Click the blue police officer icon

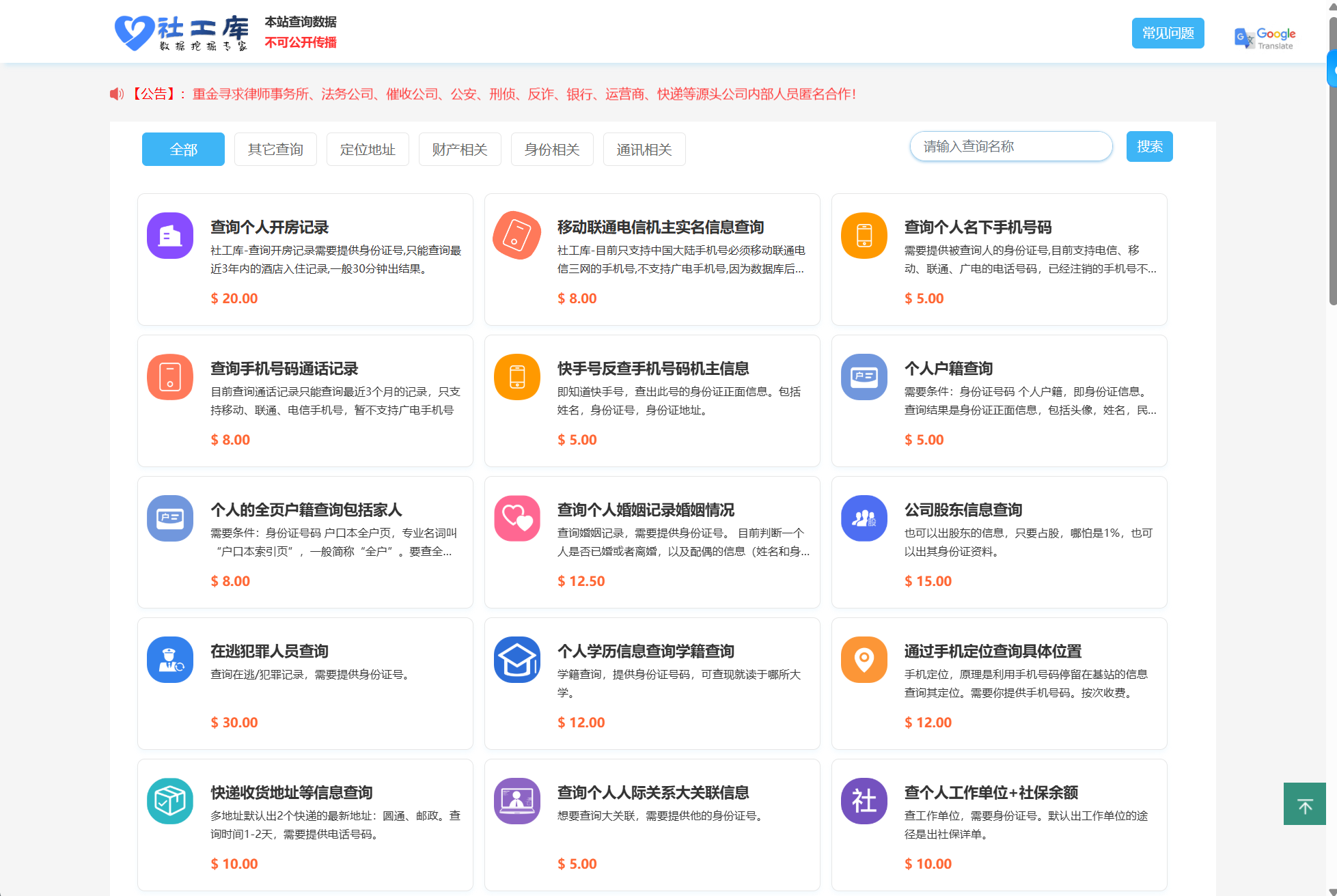pos(170,660)
